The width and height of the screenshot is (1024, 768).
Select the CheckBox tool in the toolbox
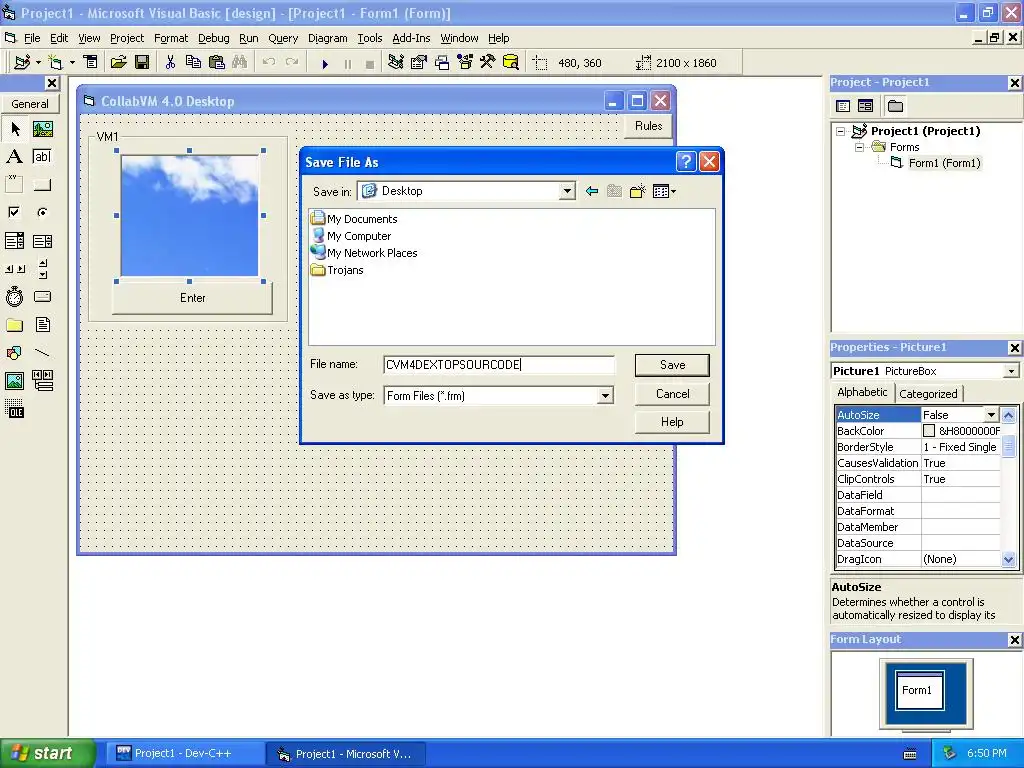pyautogui.click(x=14, y=212)
